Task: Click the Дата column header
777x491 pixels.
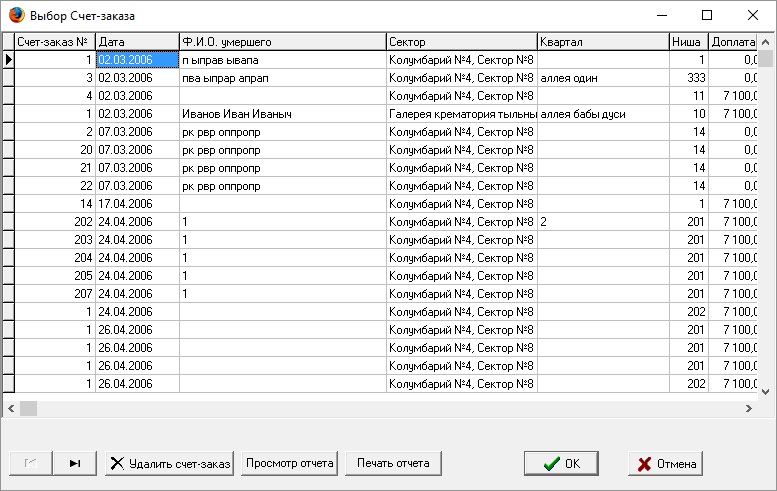Action: click(x=137, y=42)
